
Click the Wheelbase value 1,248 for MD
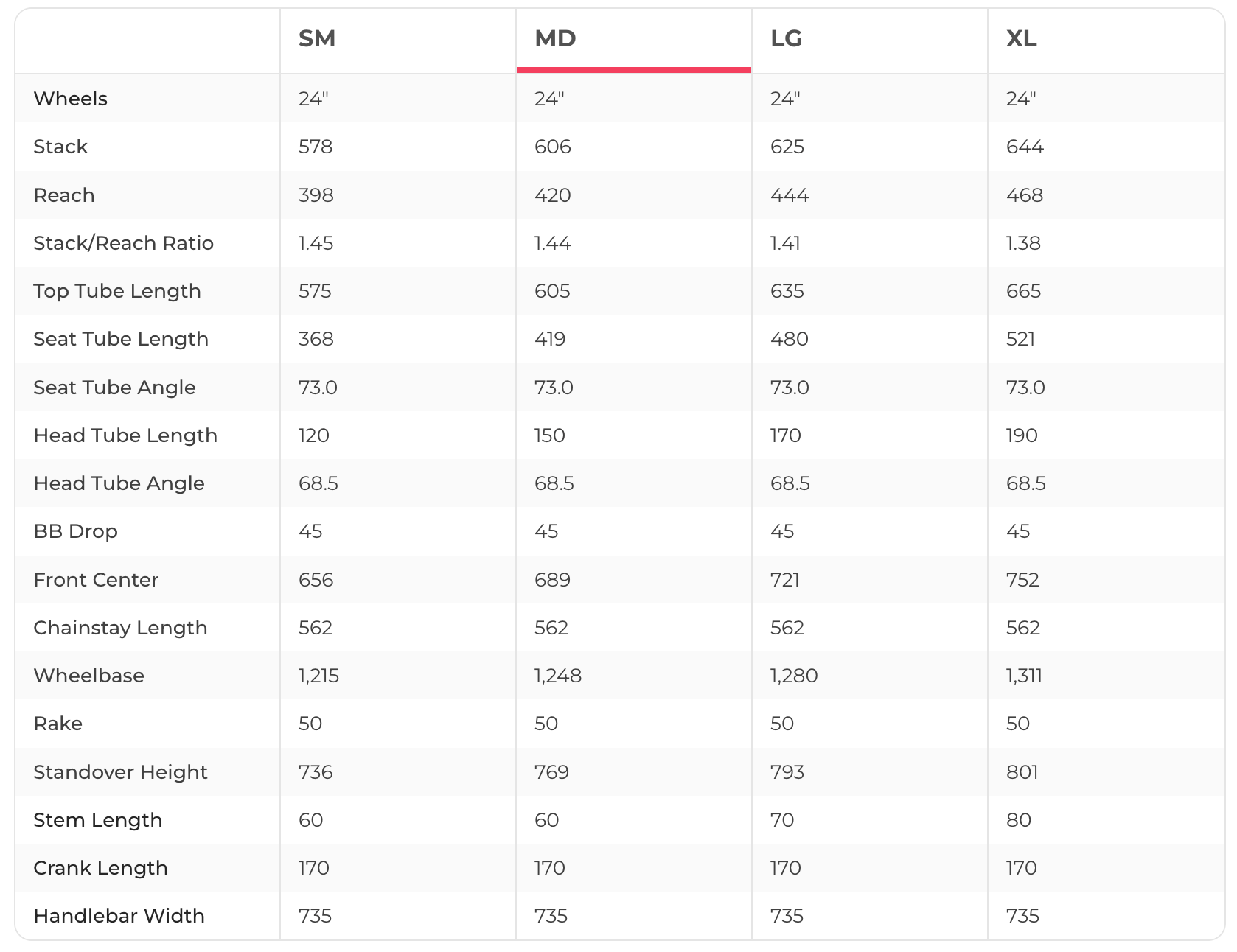coord(558,676)
